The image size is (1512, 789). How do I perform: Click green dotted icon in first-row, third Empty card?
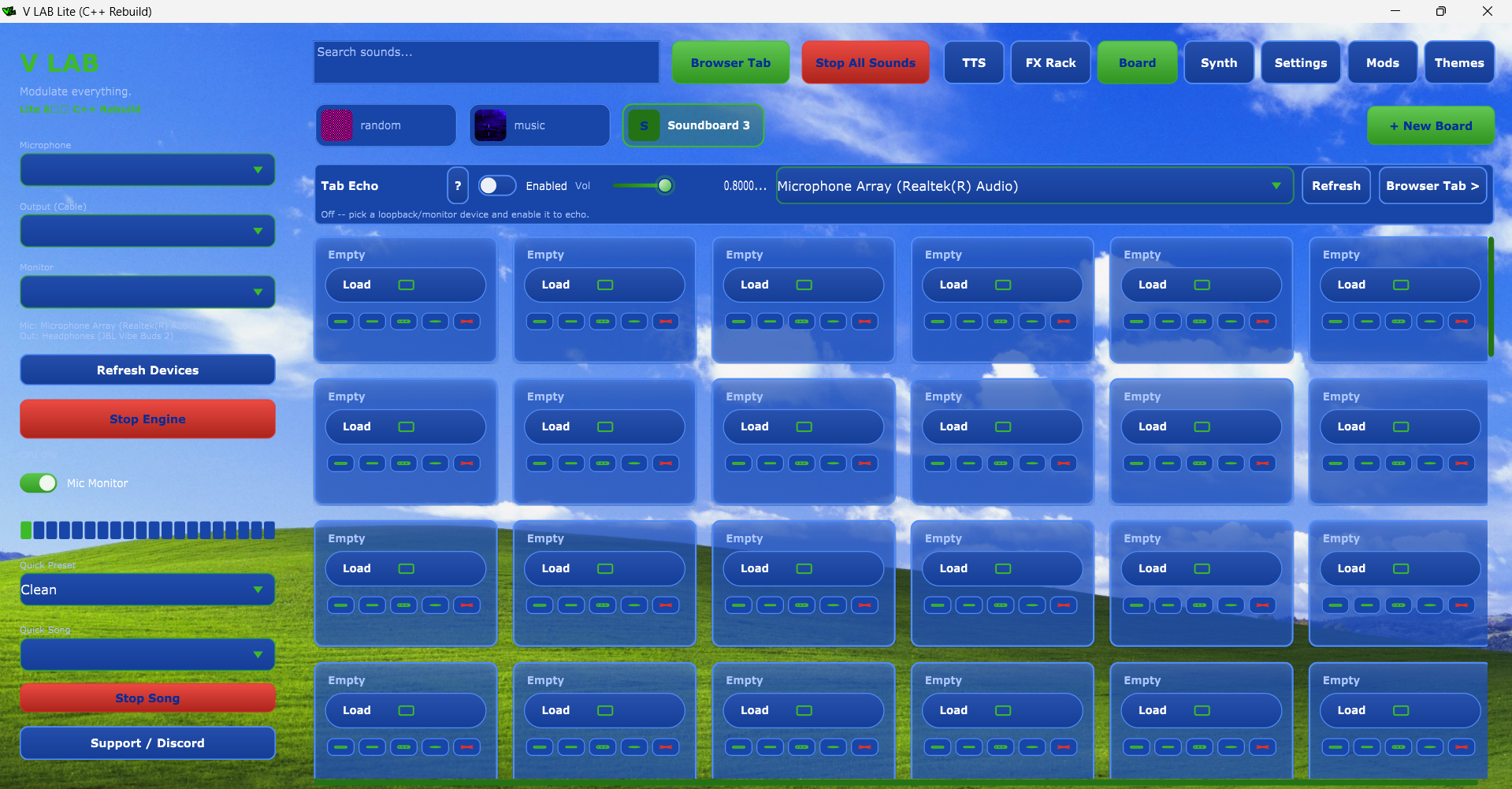801,322
